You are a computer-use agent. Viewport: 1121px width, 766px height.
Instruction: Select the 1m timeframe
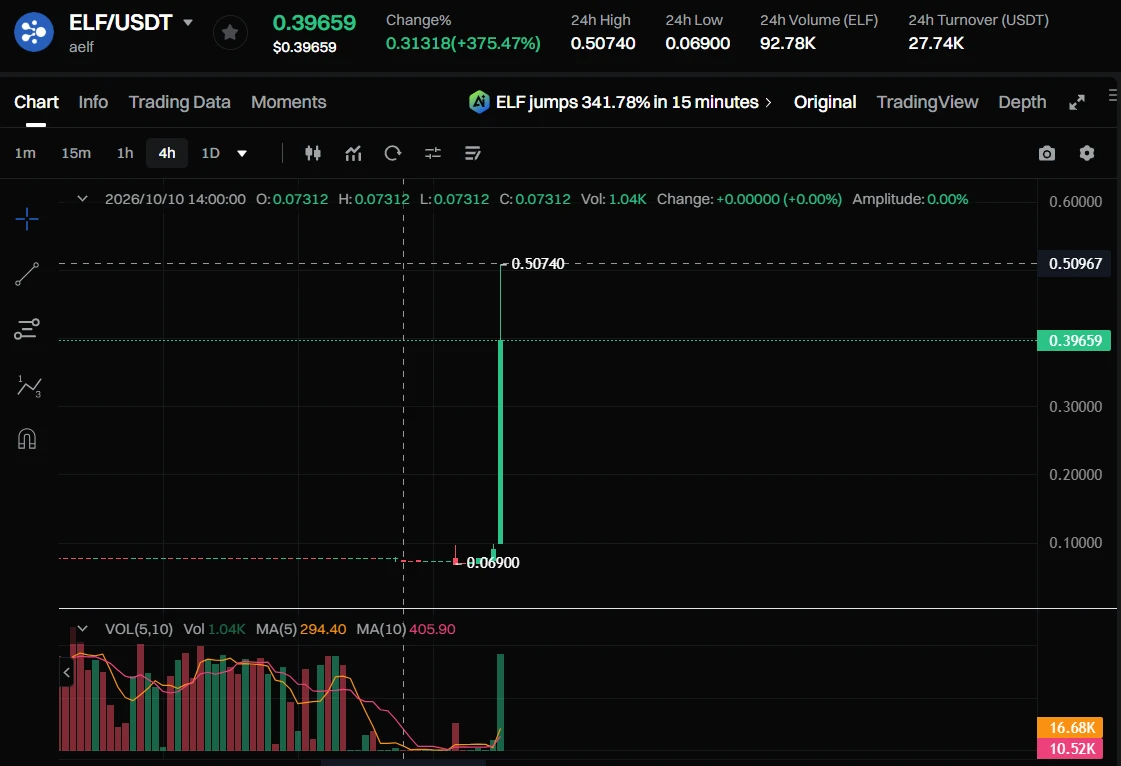click(26, 153)
